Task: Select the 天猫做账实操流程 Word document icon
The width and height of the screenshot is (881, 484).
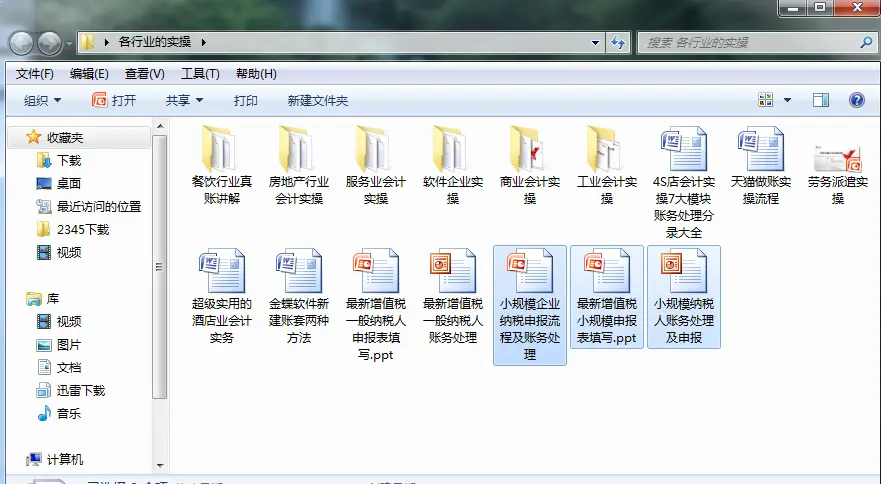Action: pyautogui.click(x=761, y=149)
